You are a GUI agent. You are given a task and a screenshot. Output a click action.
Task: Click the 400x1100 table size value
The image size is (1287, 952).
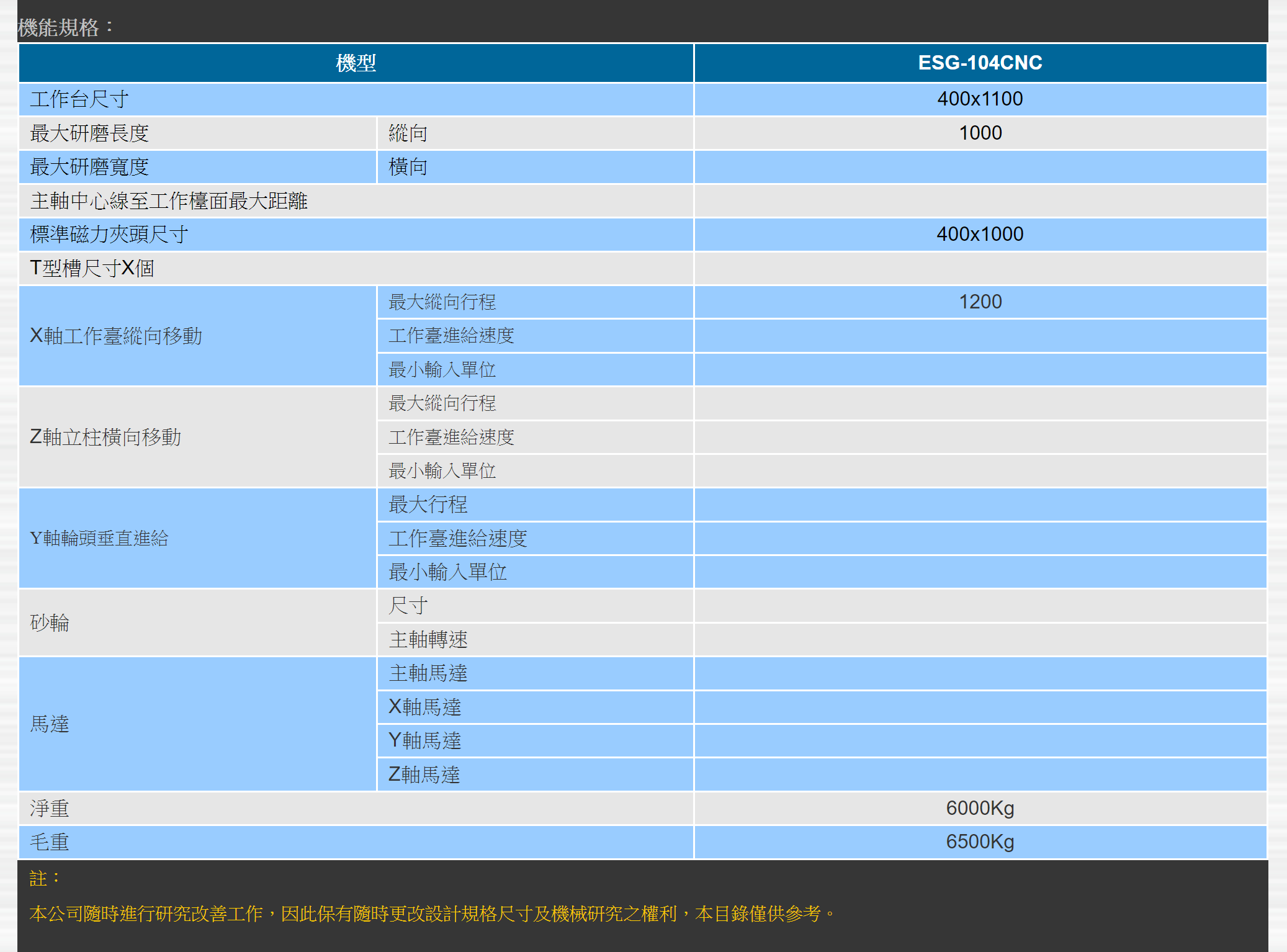[x=980, y=99]
